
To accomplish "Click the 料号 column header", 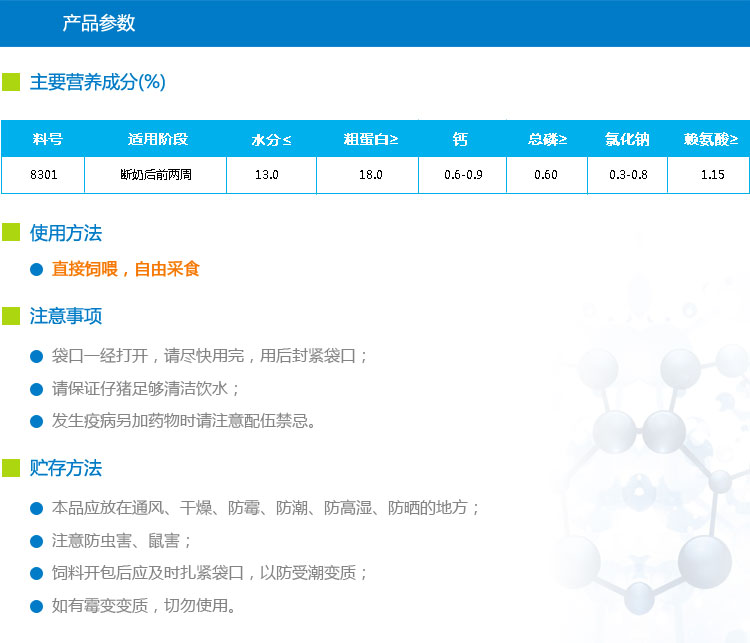I will click(47, 139).
